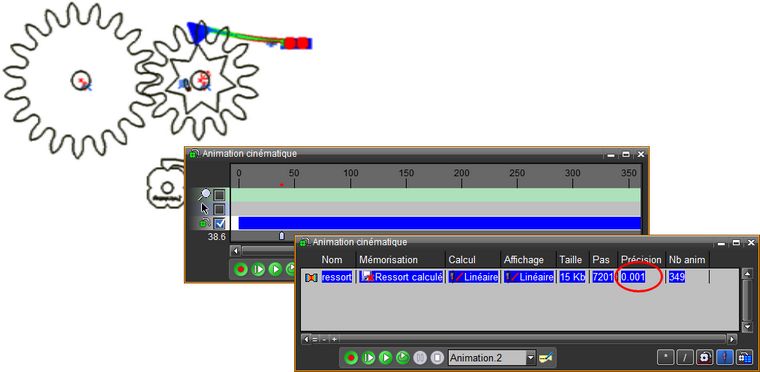Click the timeline position slider handle

point(282,236)
